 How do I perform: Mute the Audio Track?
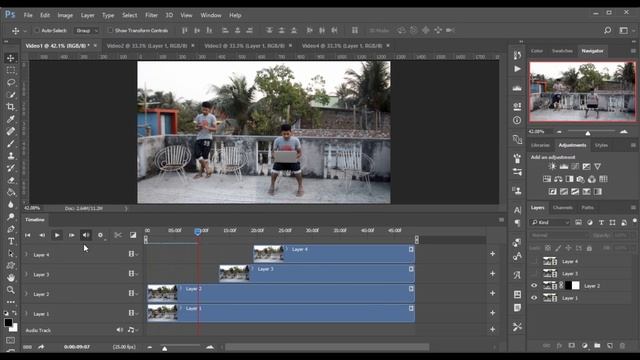(119, 330)
